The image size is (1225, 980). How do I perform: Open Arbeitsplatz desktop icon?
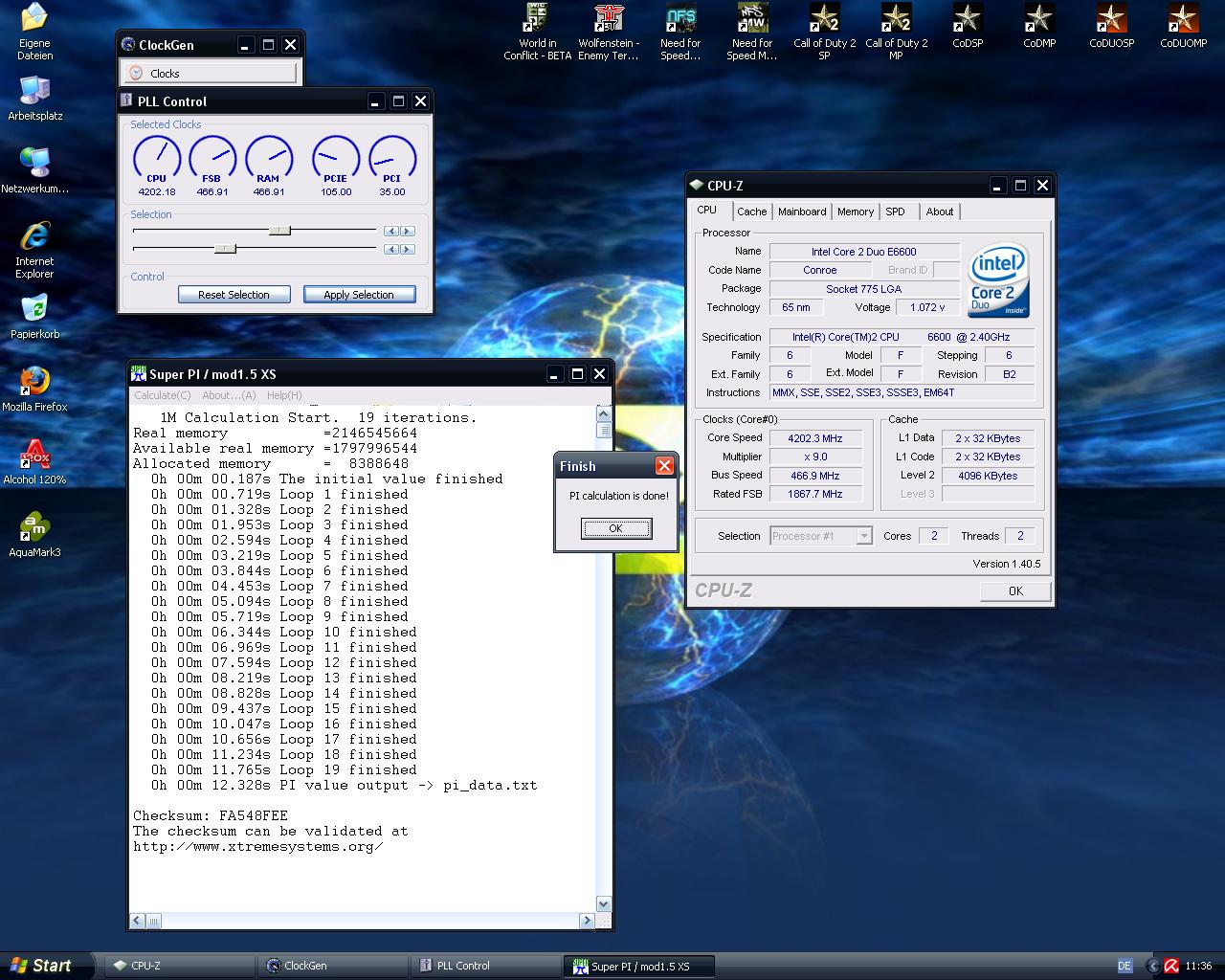[34, 98]
